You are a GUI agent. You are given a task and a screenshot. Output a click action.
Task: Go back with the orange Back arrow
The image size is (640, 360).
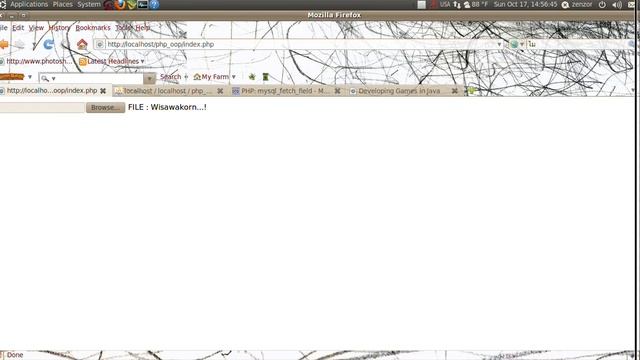(x=4, y=44)
